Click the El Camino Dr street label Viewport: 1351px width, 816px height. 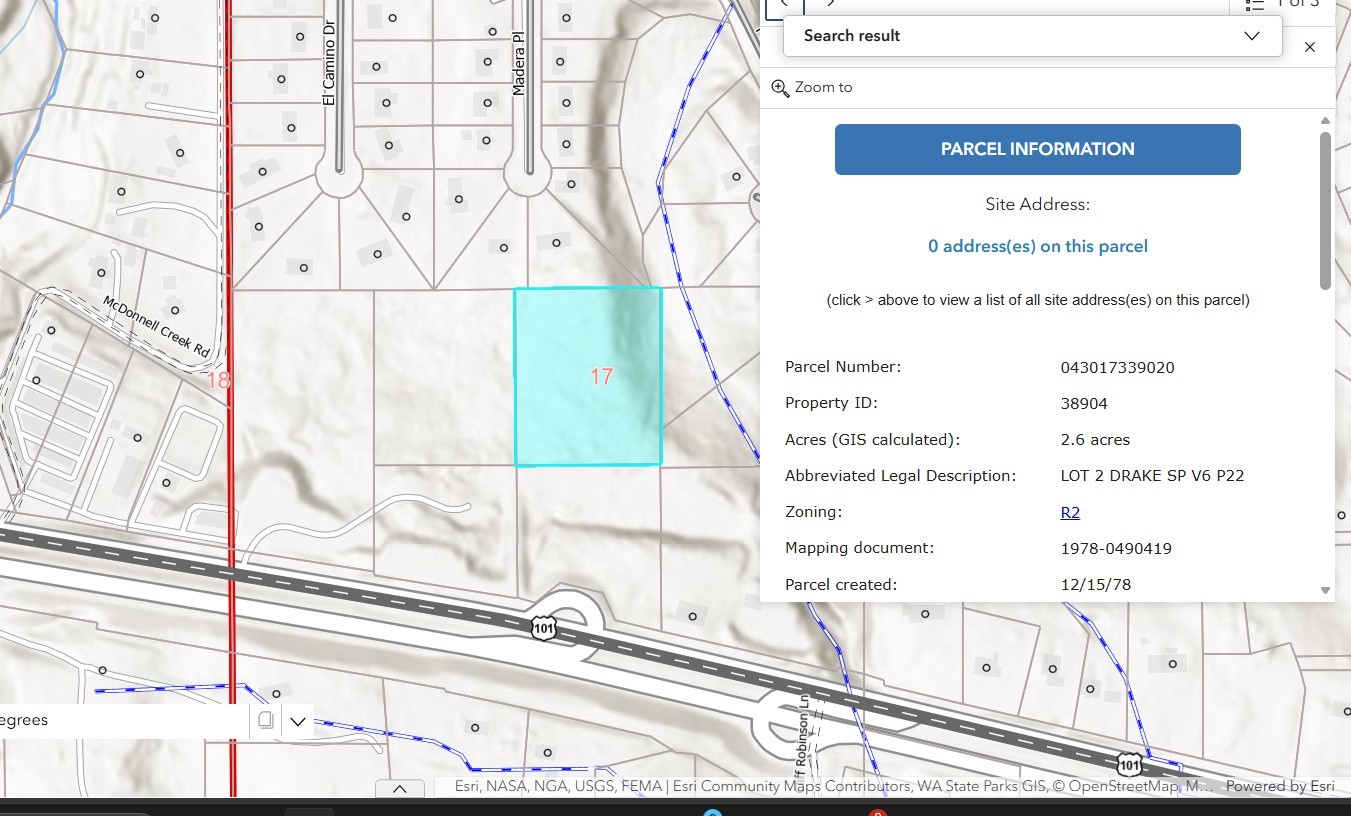coord(327,65)
